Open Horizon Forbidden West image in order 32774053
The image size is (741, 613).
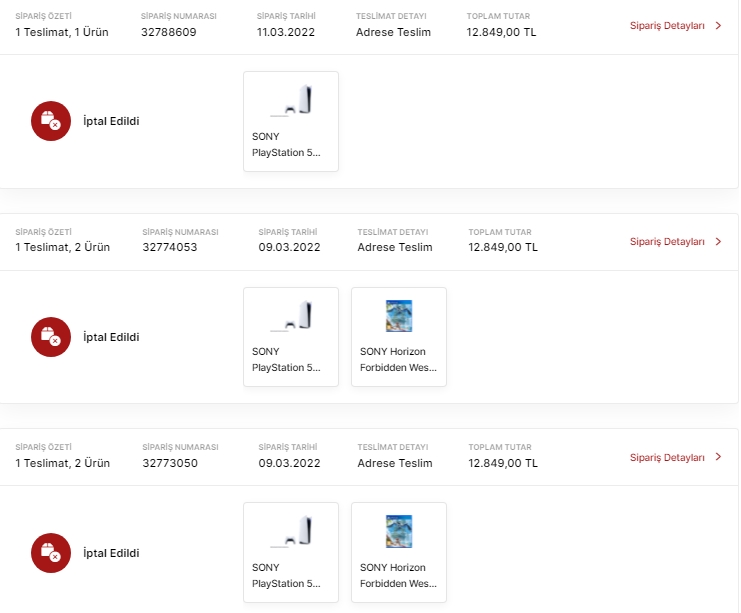click(399, 316)
